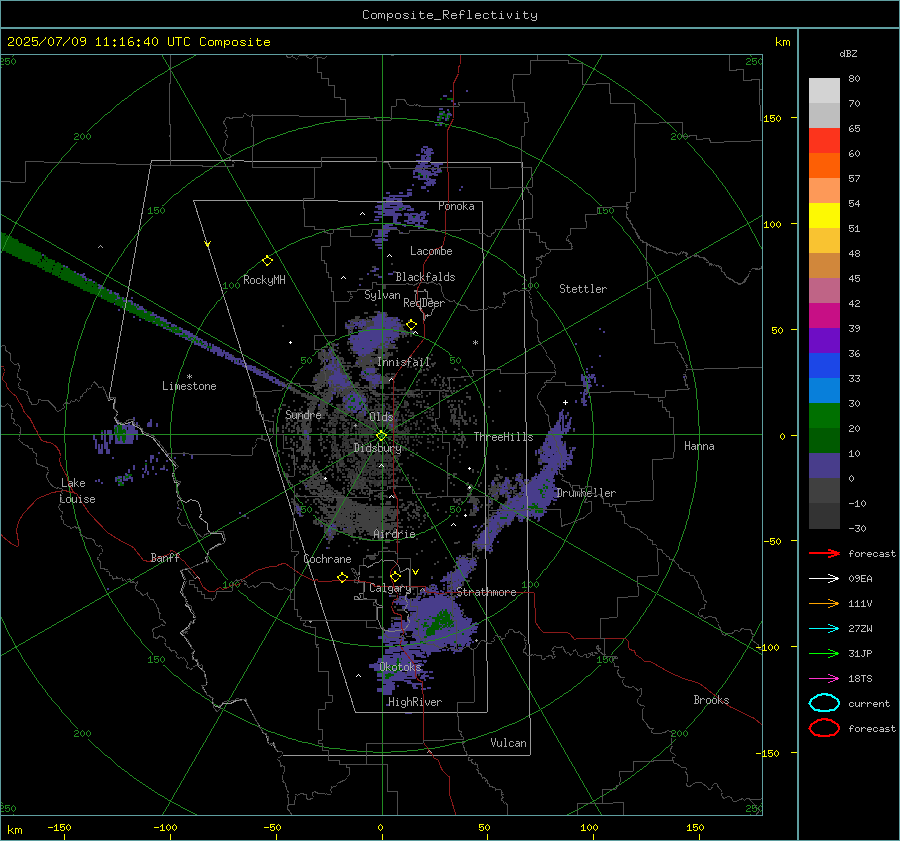Click the ThreeHills label
900x841 pixels.
click(503, 437)
